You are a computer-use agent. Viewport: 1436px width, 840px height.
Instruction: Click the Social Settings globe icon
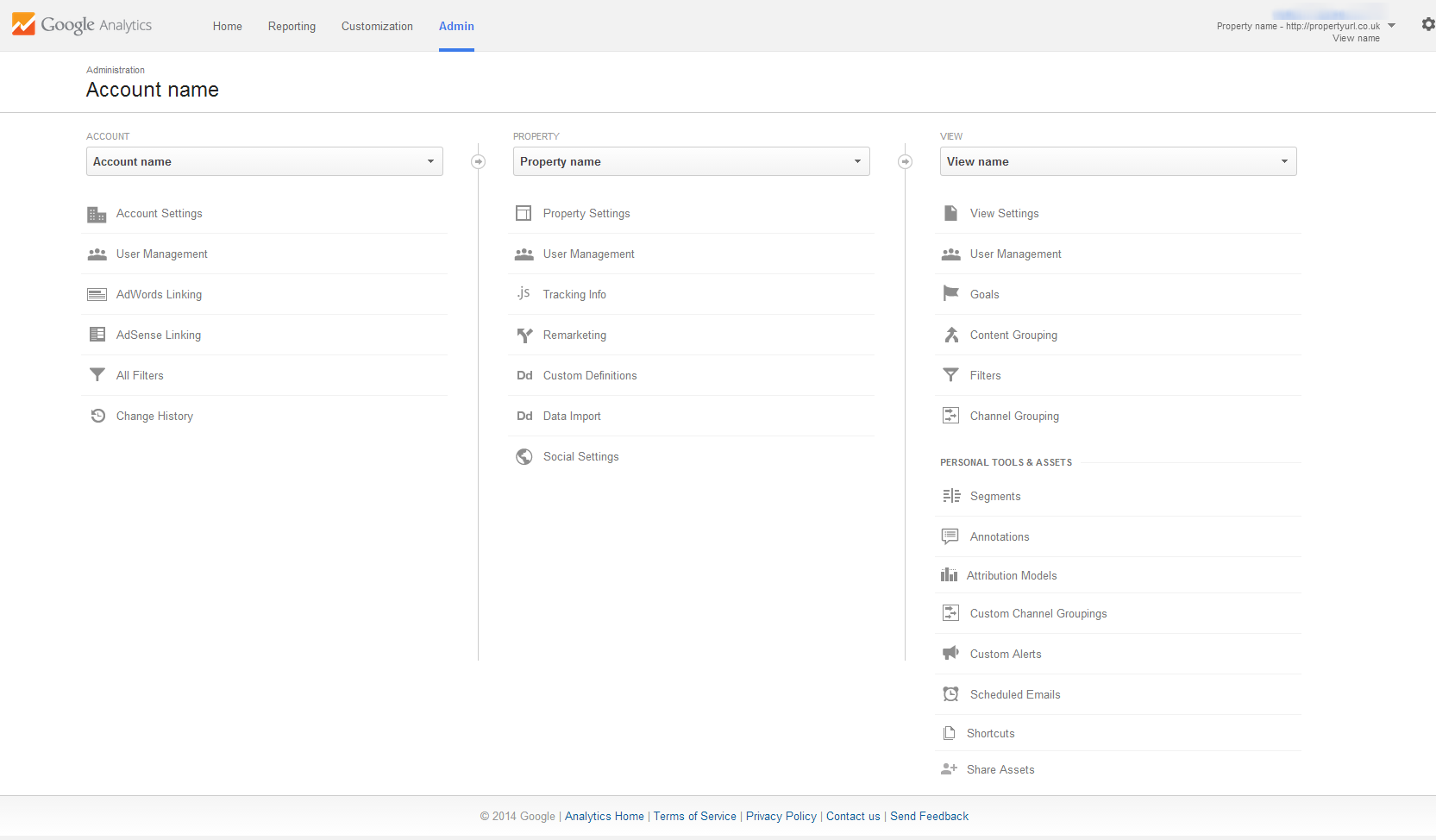[524, 456]
